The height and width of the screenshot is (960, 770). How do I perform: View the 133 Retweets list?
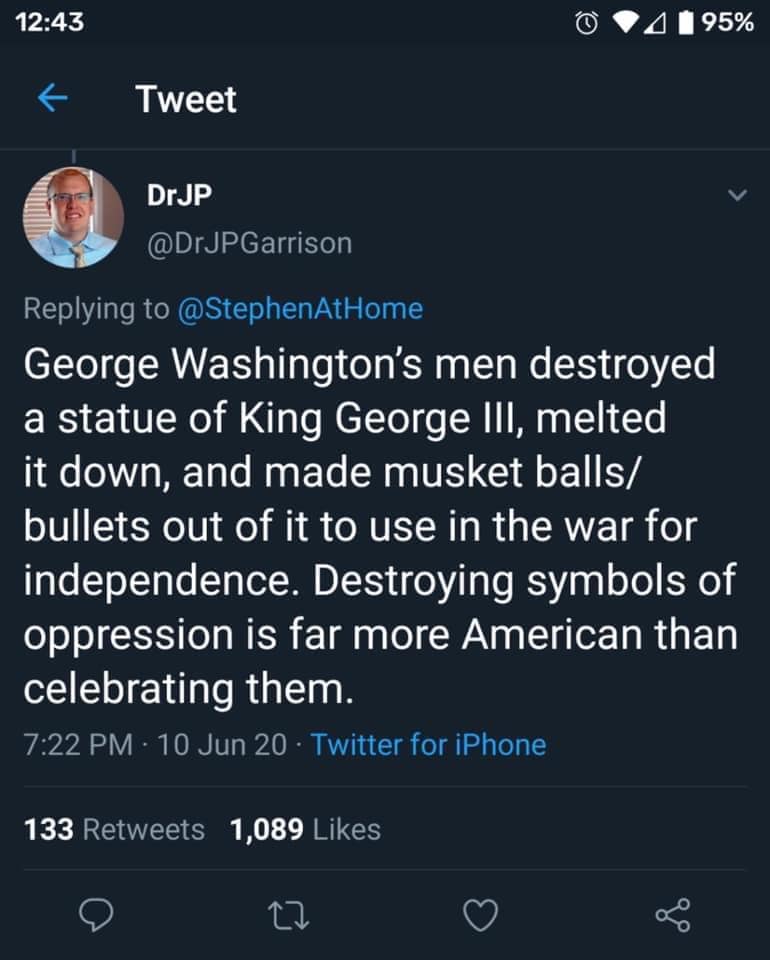[x=113, y=828]
